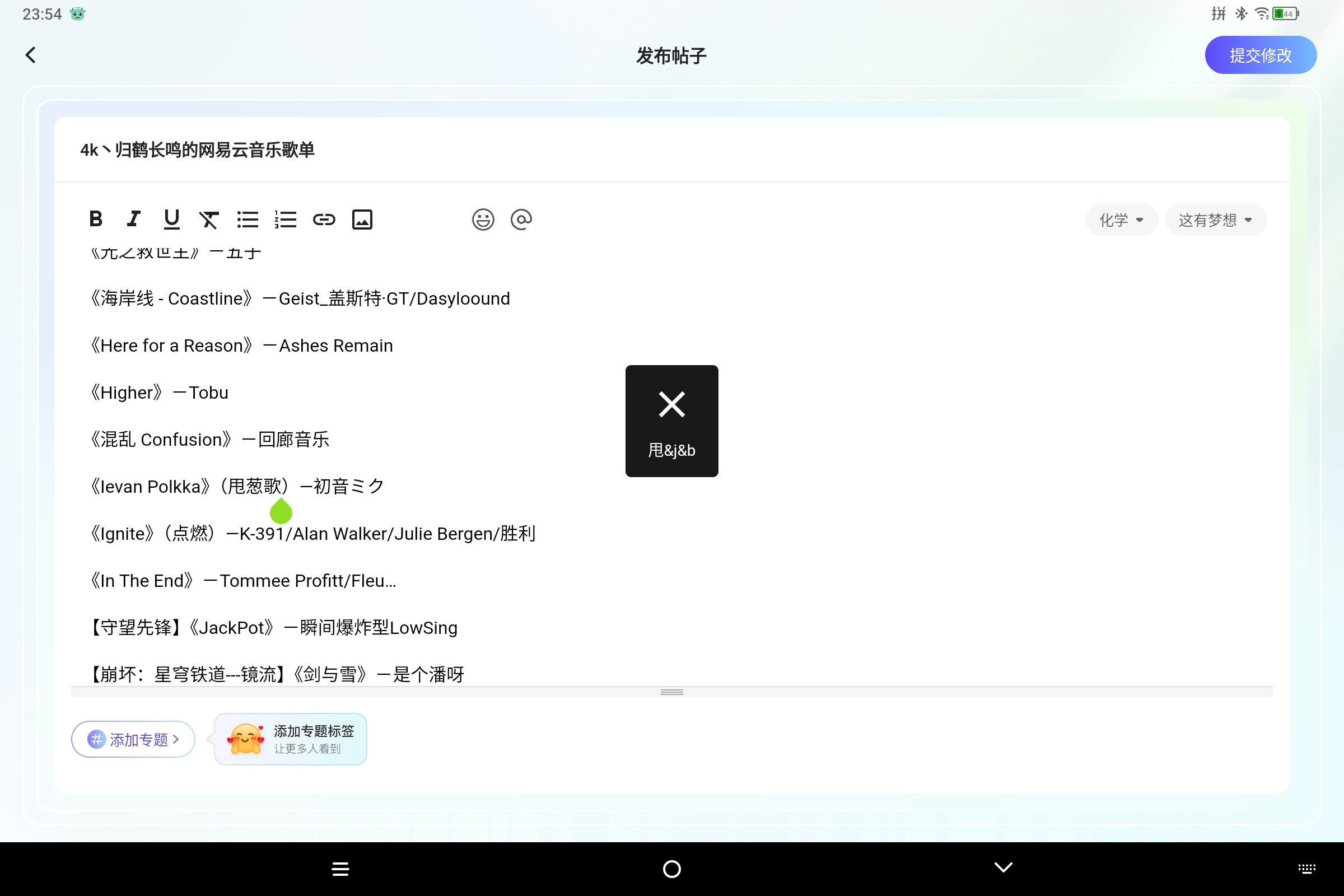Click the 《剑与雪》—是个潘呀 line
Viewport: 1344px width, 896px height.
(277, 674)
